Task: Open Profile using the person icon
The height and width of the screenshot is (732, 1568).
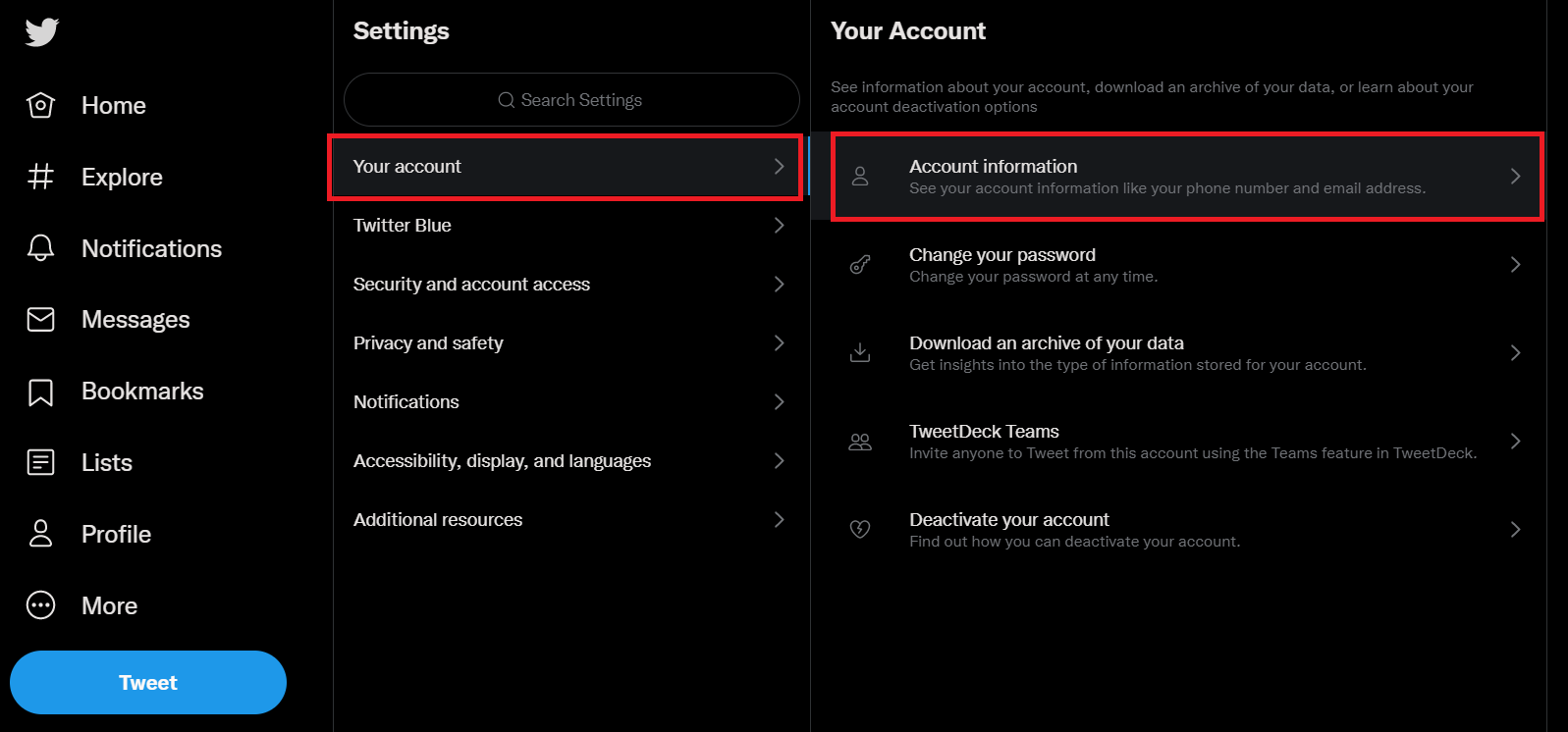Action: 40,534
